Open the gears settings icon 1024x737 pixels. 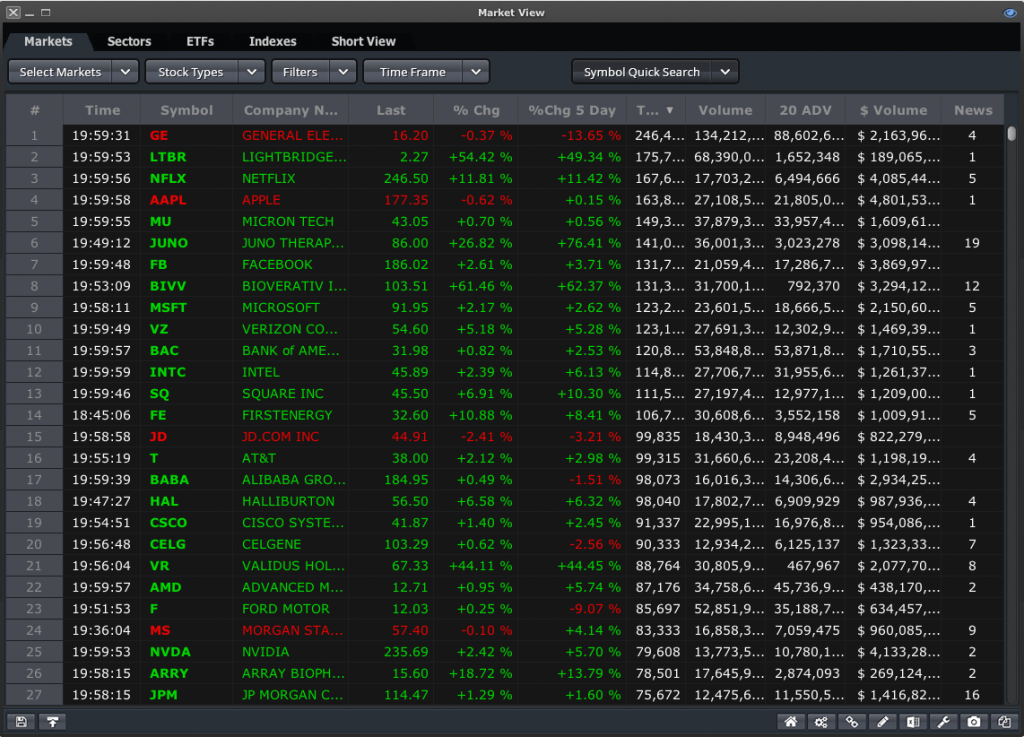[820, 721]
